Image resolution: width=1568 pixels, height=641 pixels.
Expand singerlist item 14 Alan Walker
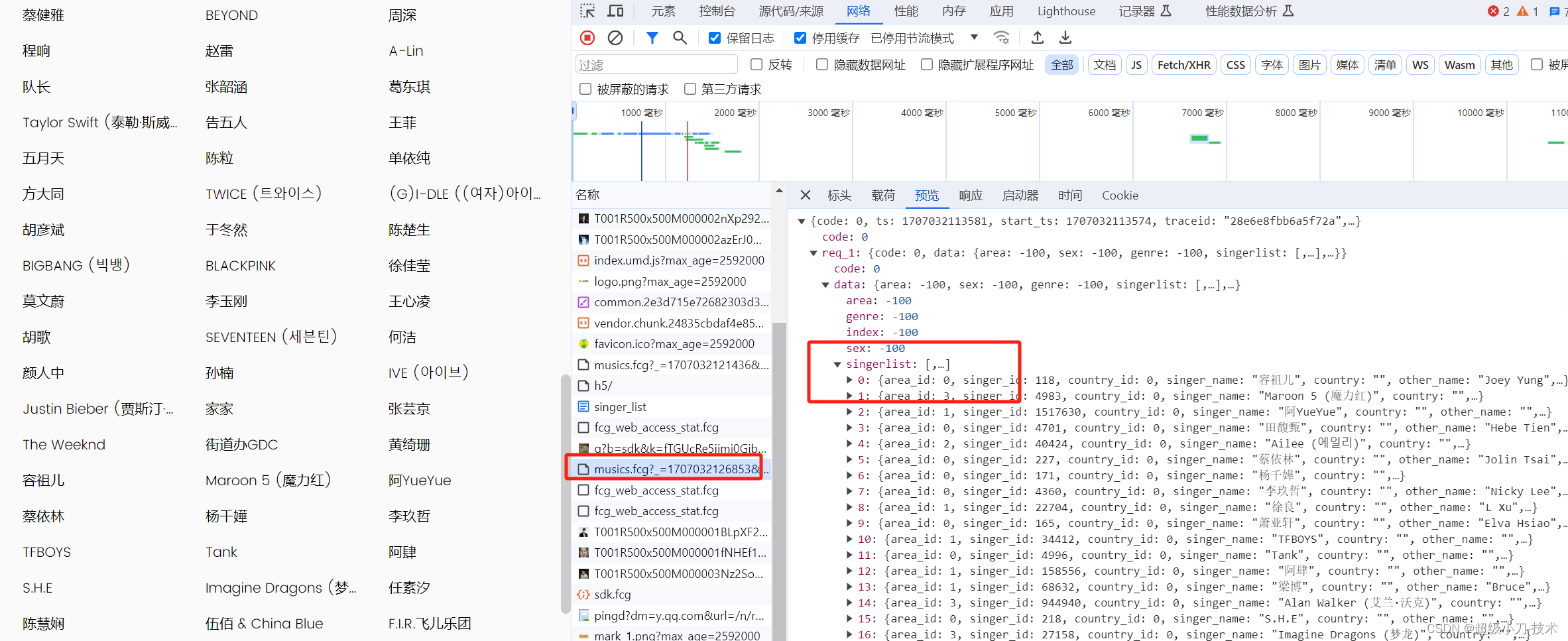(x=849, y=603)
